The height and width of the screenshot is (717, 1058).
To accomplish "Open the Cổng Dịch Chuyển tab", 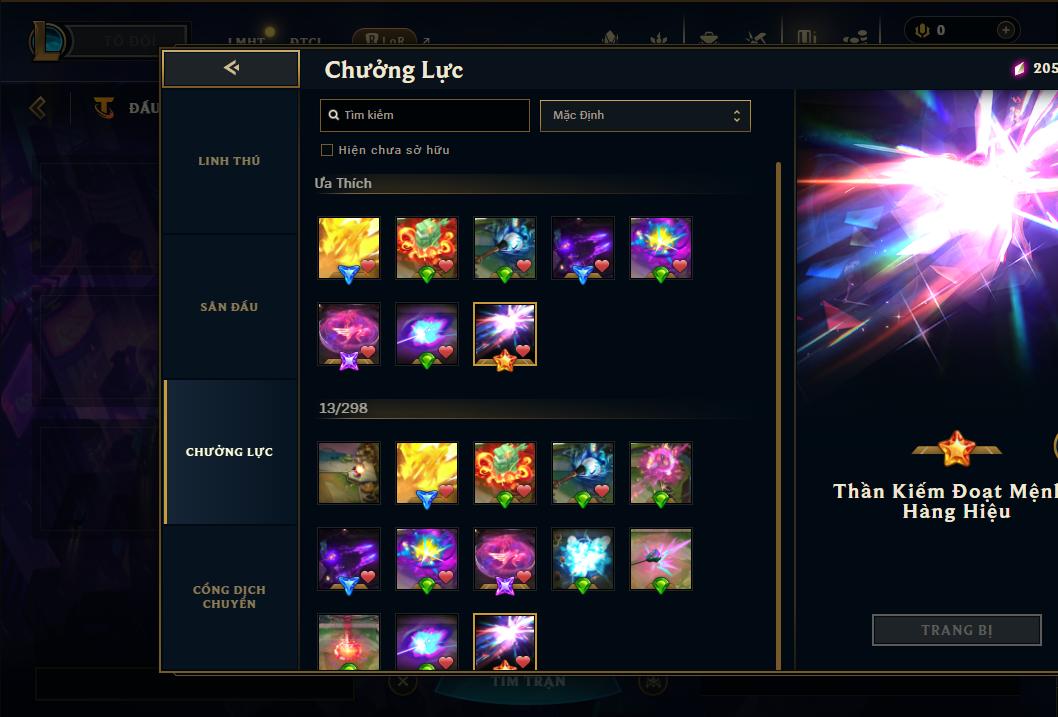I will click(229, 597).
